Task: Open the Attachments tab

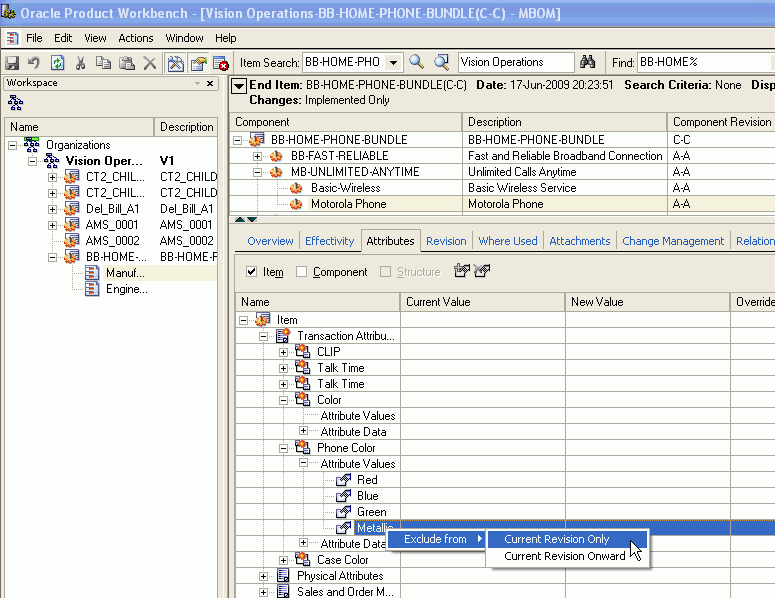Action: point(580,241)
